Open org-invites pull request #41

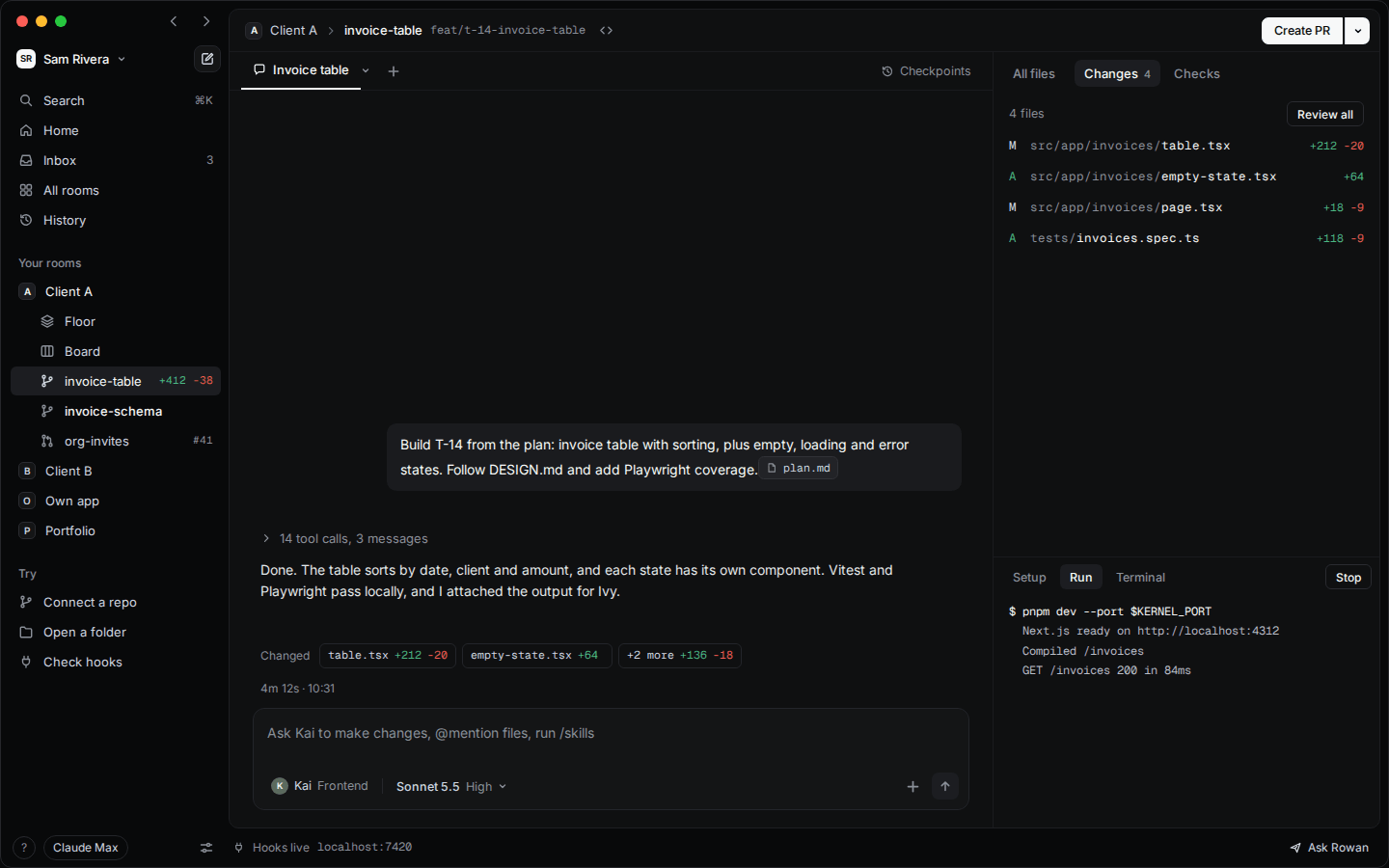[x=116, y=441]
